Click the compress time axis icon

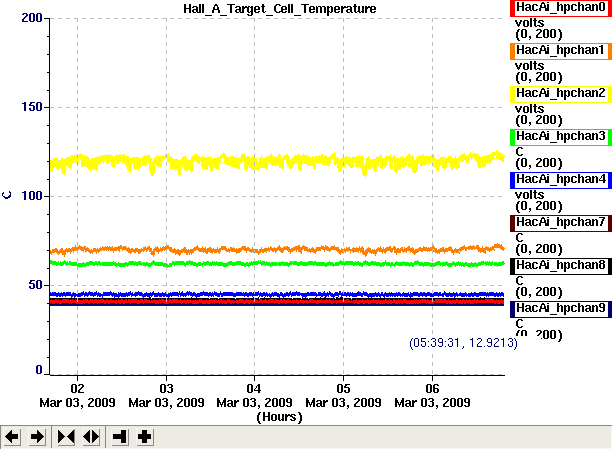tap(66, 437)
